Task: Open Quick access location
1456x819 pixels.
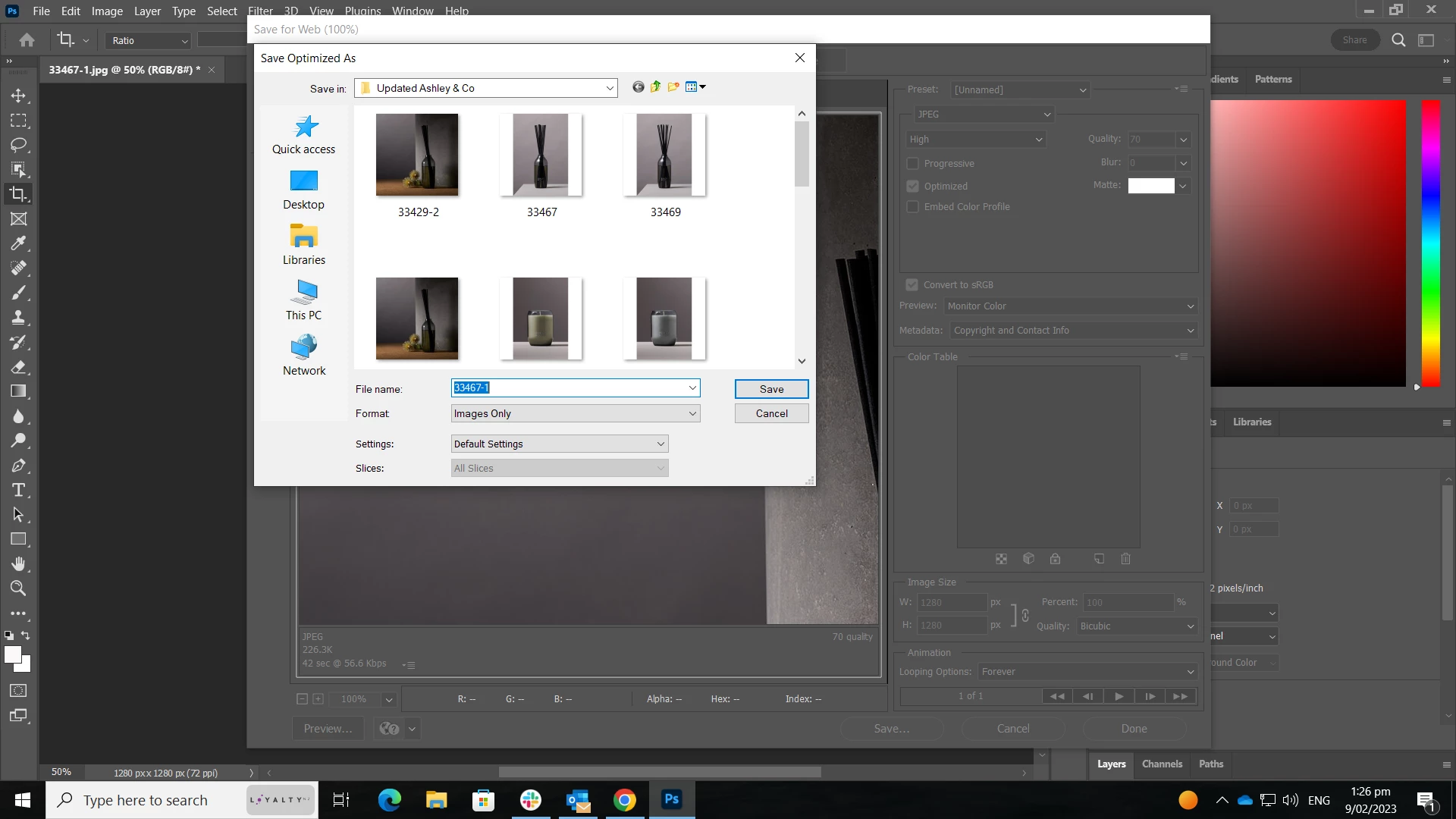Action: tap(303, 135)
